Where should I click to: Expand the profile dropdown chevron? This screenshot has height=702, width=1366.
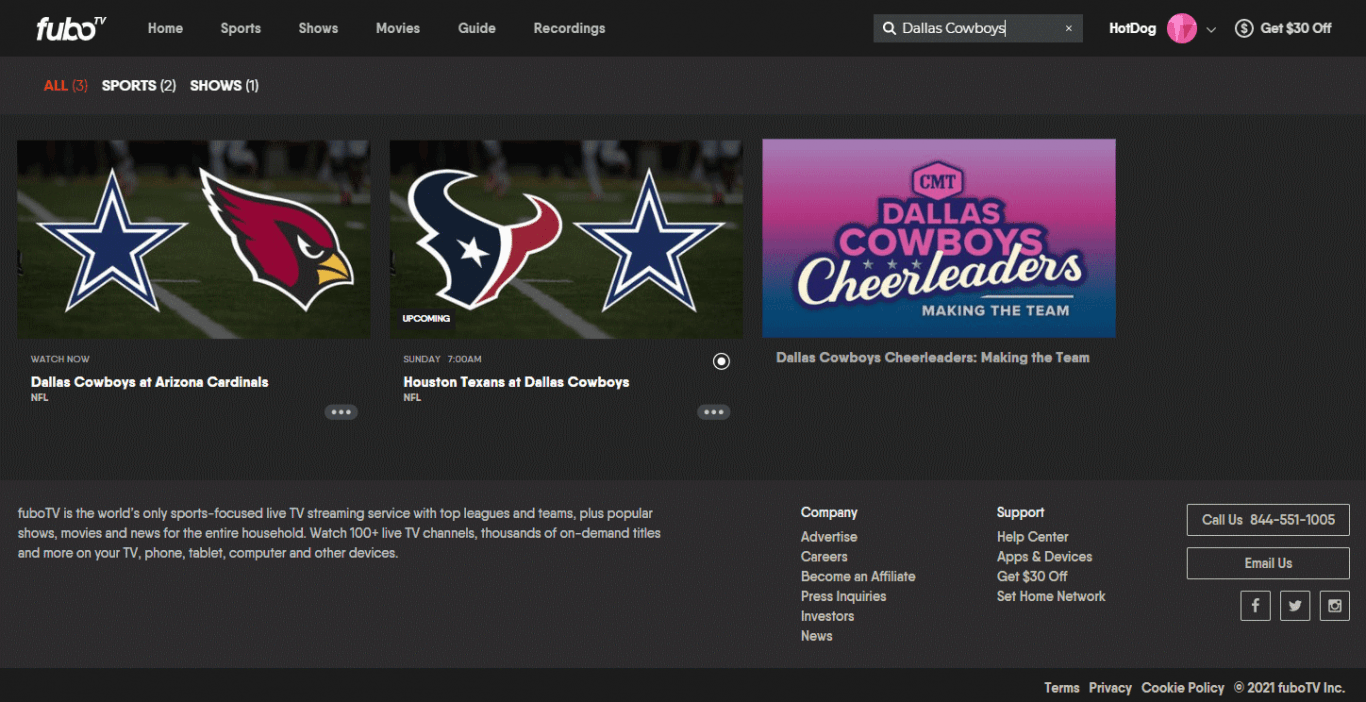pyautogui.click(x=1211, y=29)
